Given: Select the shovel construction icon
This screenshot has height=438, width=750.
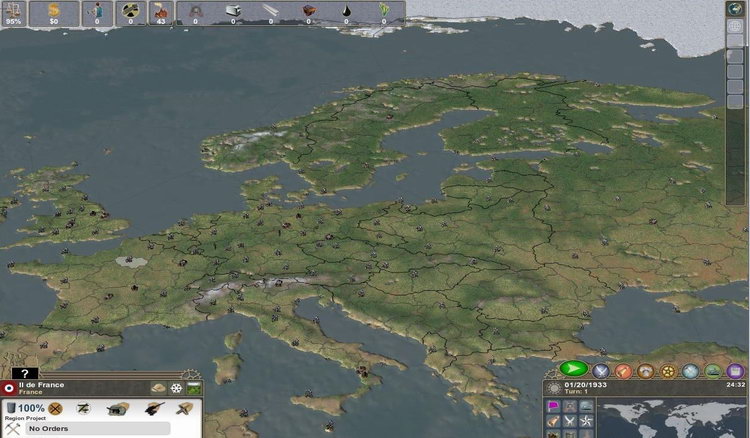Looking at the screenshot, I should coord(184,408).
